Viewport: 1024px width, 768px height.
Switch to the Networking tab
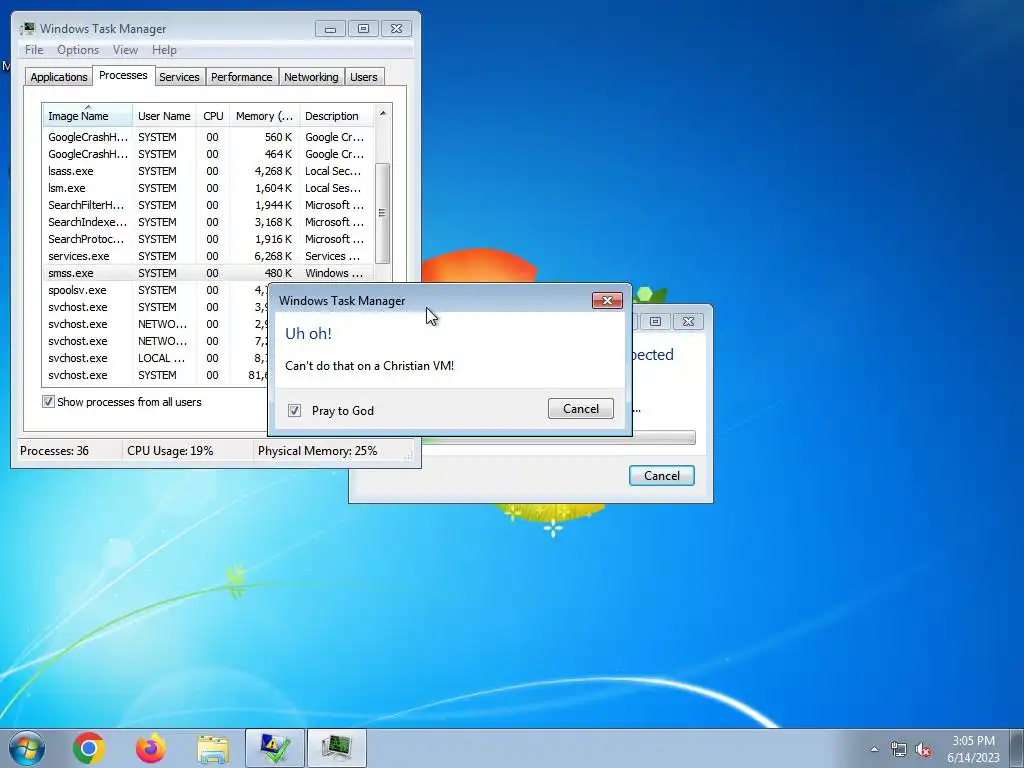click(x=311, y=77)
